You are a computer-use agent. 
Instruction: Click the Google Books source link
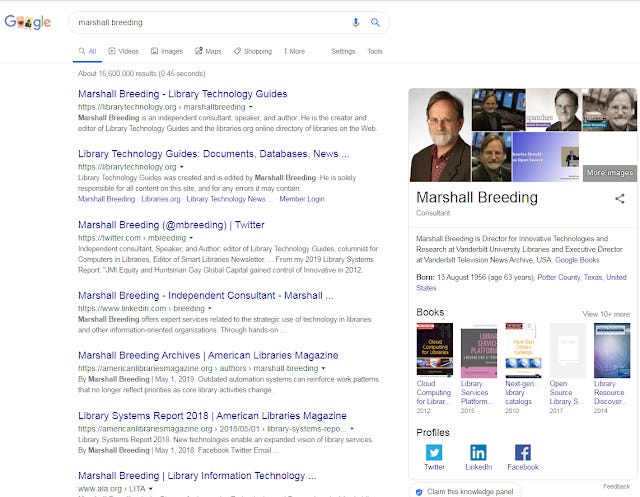tap(577, 260)
